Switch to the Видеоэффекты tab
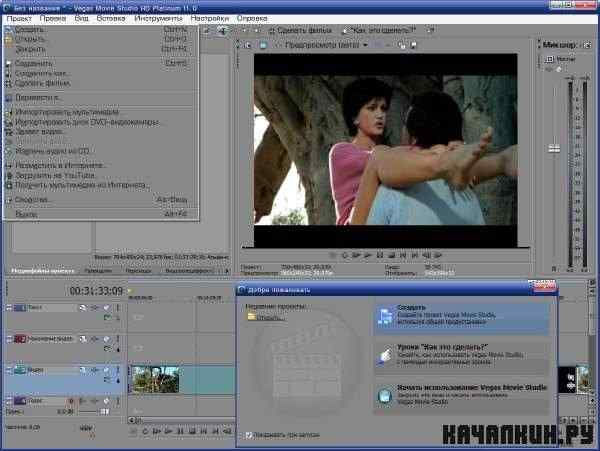Screen dimensions: 600x451 click(189, 270)
